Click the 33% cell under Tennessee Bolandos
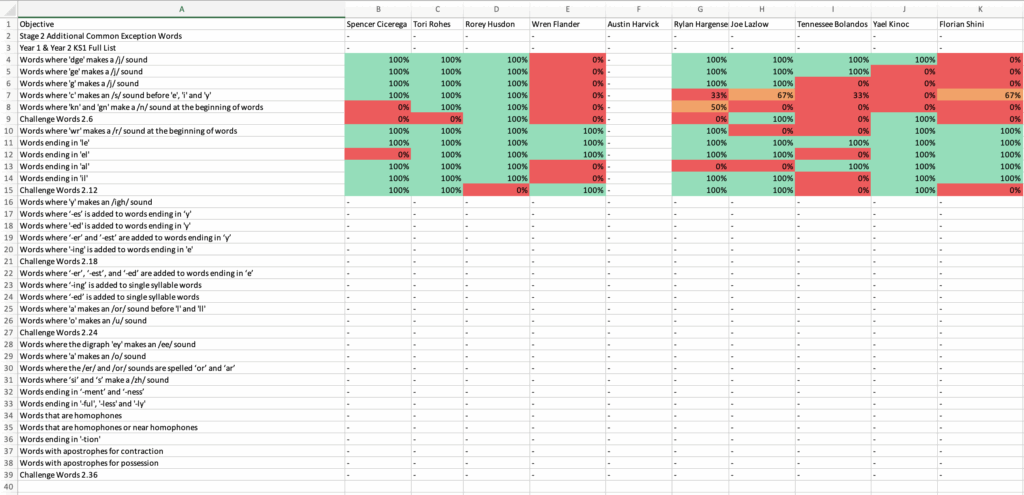 point(832,94)
